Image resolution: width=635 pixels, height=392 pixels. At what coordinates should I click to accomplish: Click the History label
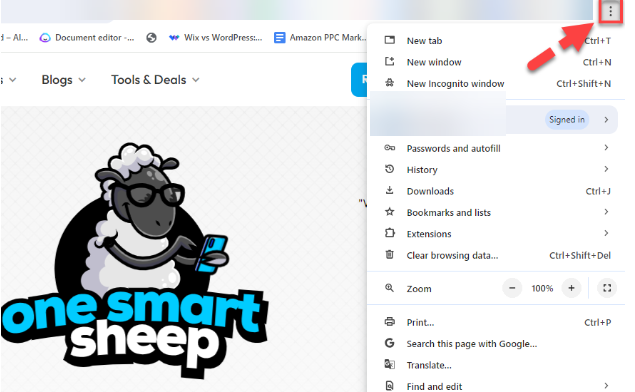point(422,170)
